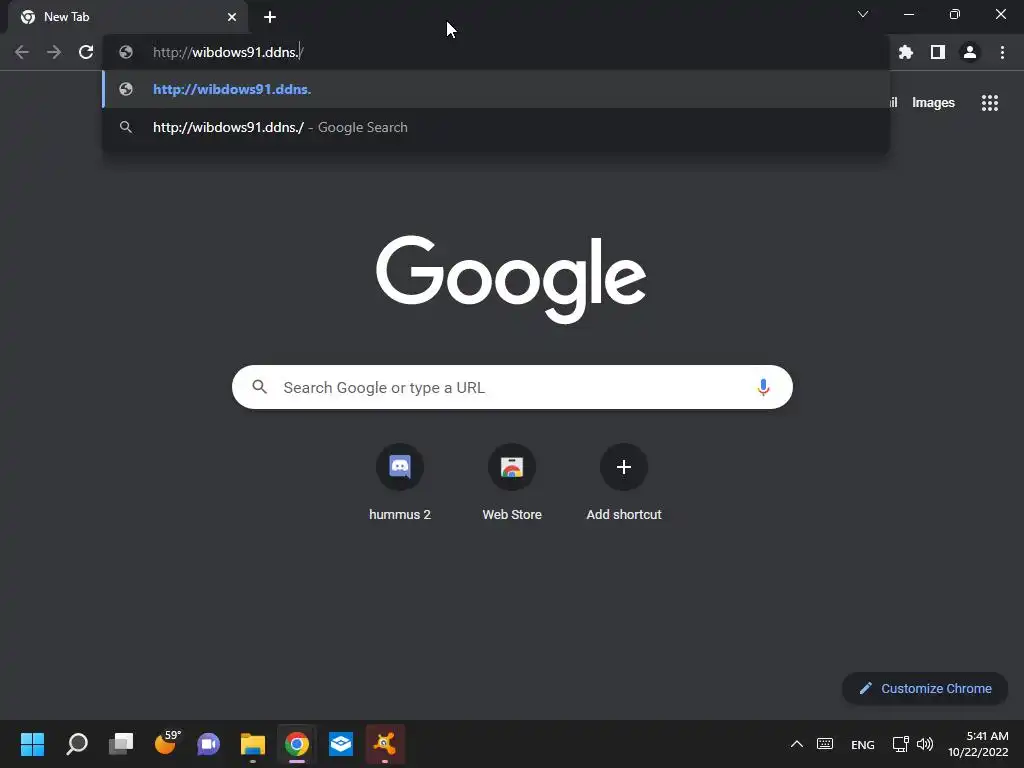Open the touch keyboard tray icon
This screenshot has width=1024, height=768.
tap(825, 744)
